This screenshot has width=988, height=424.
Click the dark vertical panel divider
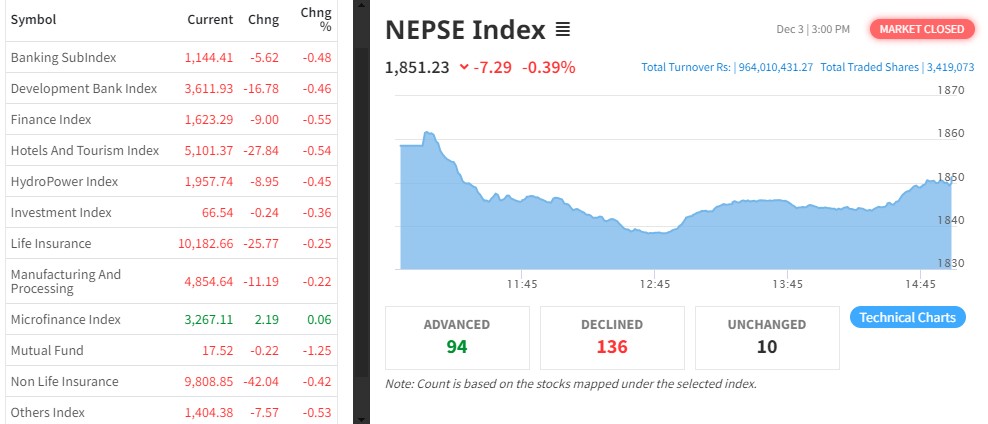353,212
